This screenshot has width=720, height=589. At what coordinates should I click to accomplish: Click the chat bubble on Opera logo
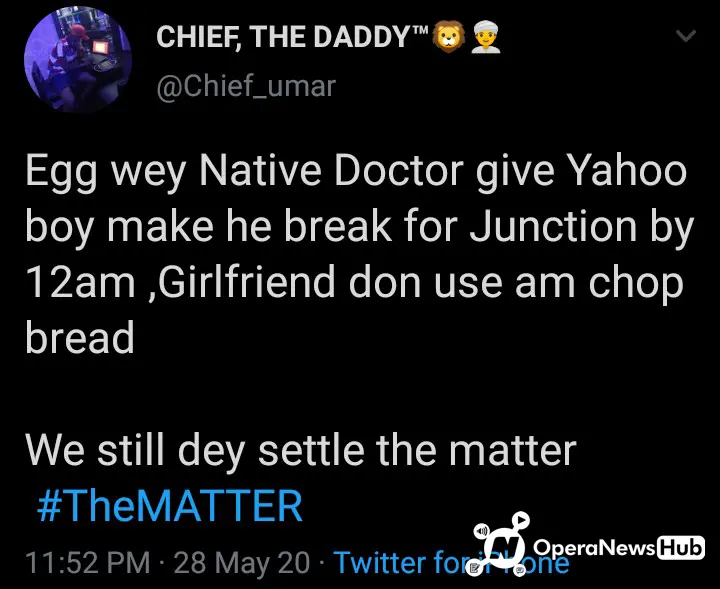point(520,571)
